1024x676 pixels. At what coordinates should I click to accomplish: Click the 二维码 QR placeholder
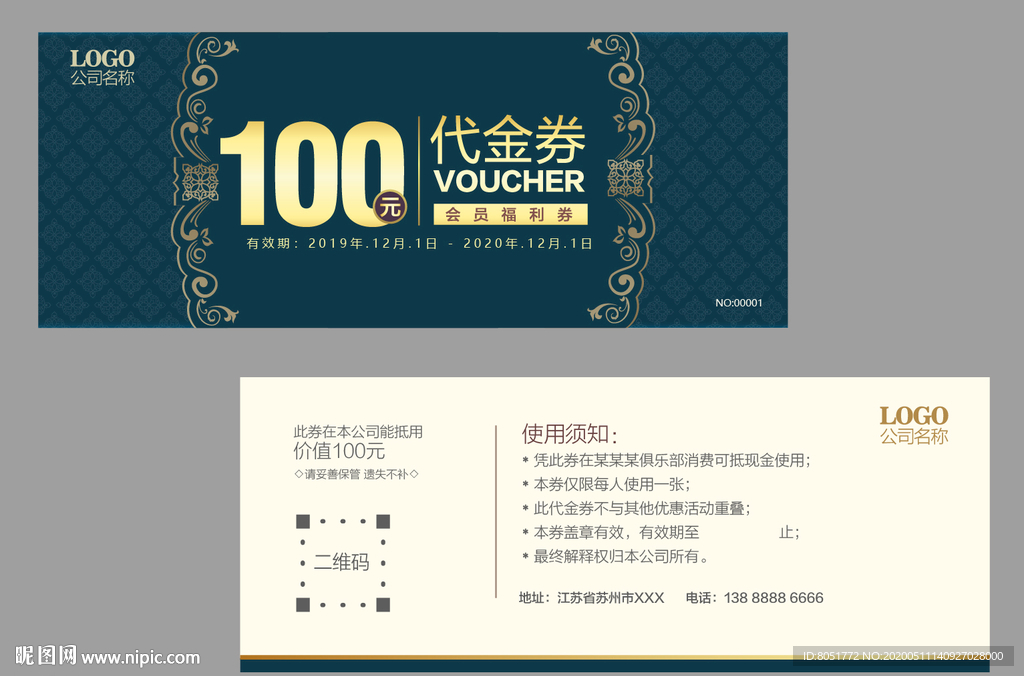click(x=343, y=562)
